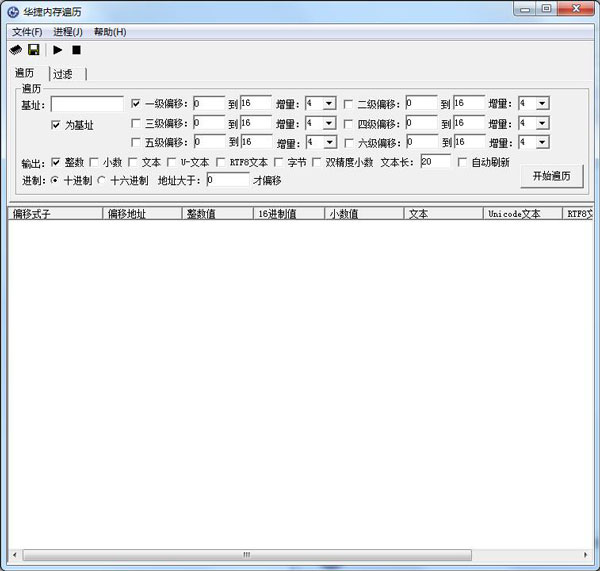Open 五级偏移 增量 dropdown
The width and height of the screenshot is (600, 571).
point(329,142)
